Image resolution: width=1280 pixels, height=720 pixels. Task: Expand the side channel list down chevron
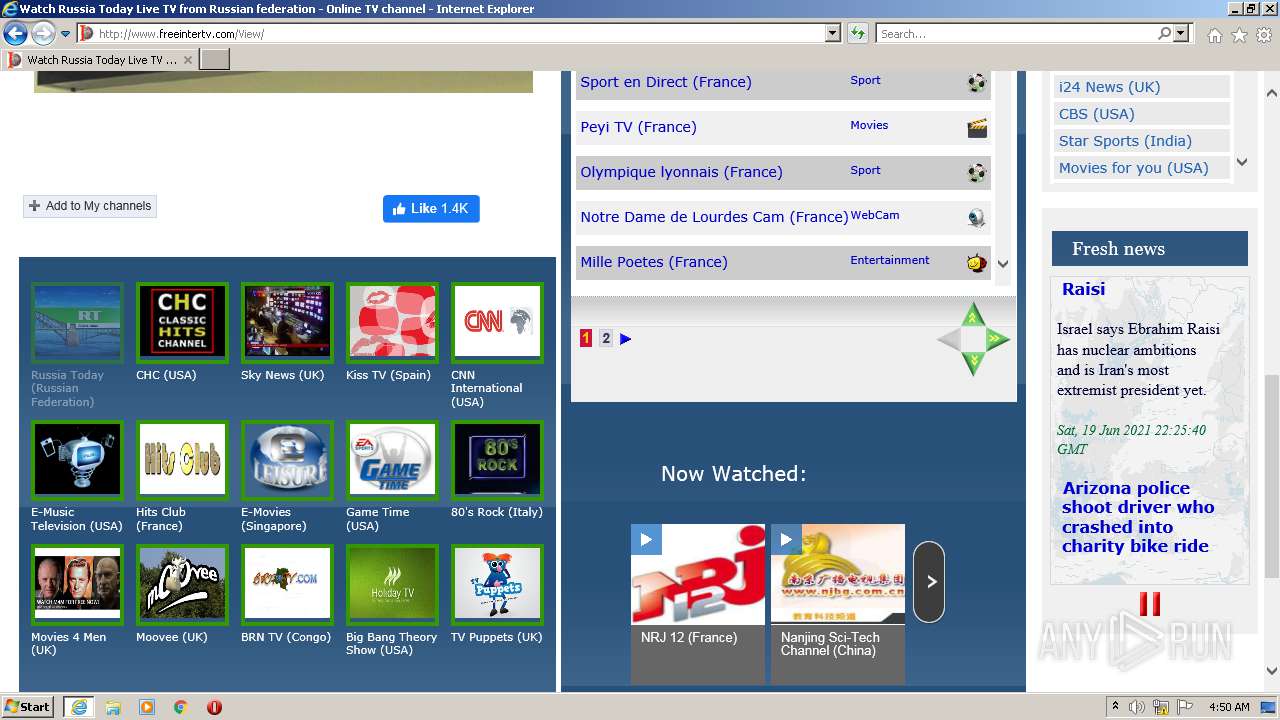point(1242,162)
